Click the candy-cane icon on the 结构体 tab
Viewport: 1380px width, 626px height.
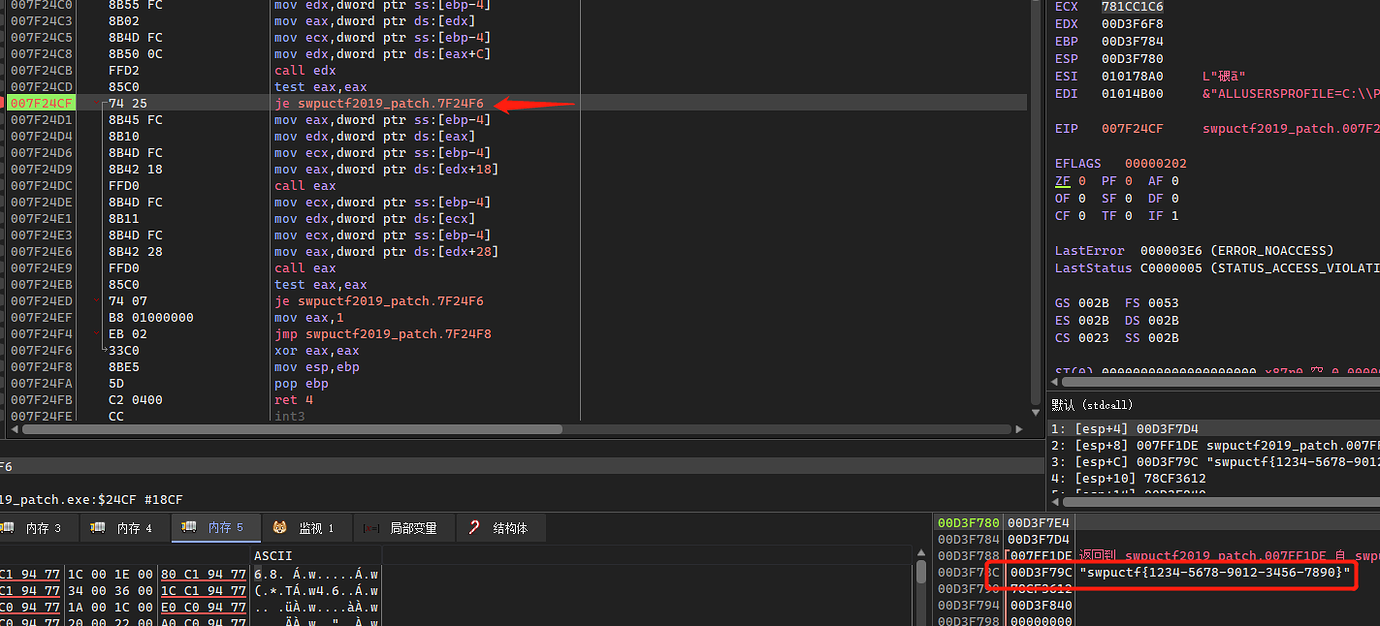tap(472, 528)
